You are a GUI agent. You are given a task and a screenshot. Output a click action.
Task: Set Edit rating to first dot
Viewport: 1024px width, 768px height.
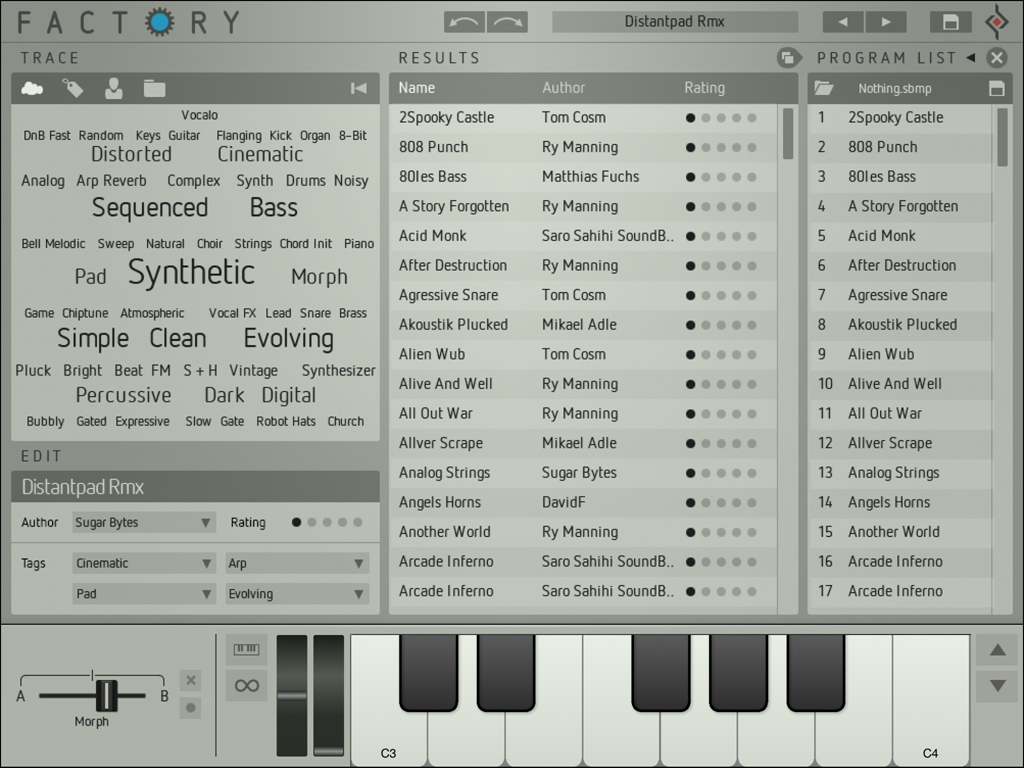296,522
